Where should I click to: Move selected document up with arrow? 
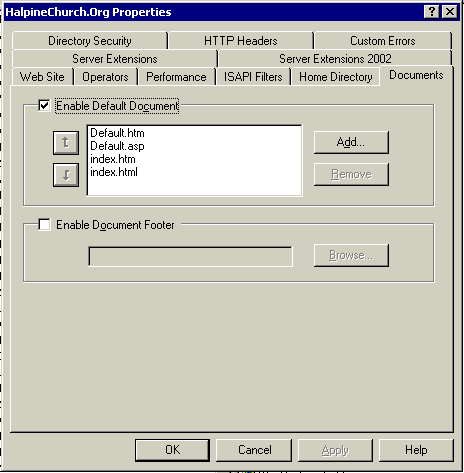[66, 143]
